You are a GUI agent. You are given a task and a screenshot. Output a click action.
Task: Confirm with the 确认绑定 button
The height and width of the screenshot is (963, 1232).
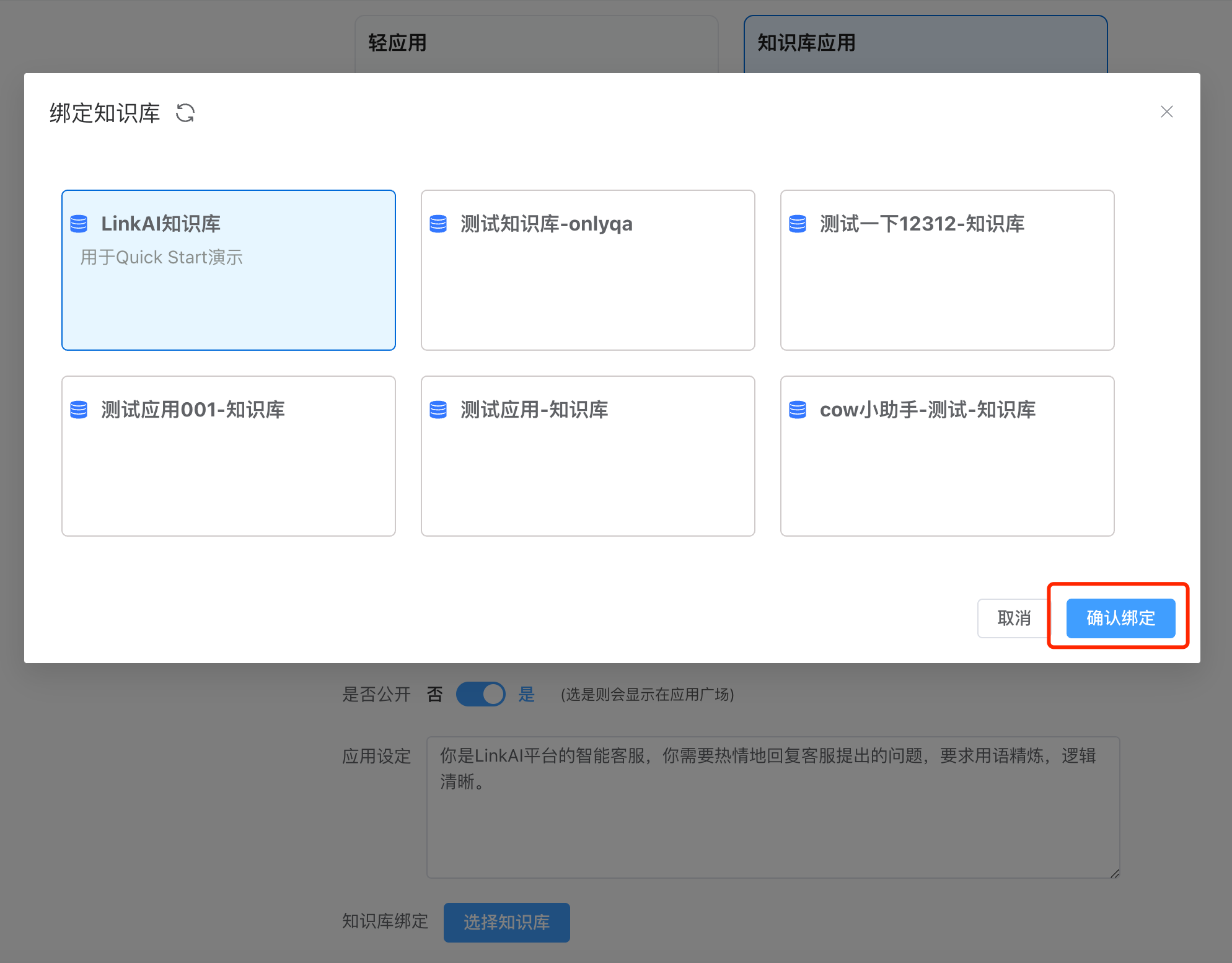click(x=1120, y=618)
